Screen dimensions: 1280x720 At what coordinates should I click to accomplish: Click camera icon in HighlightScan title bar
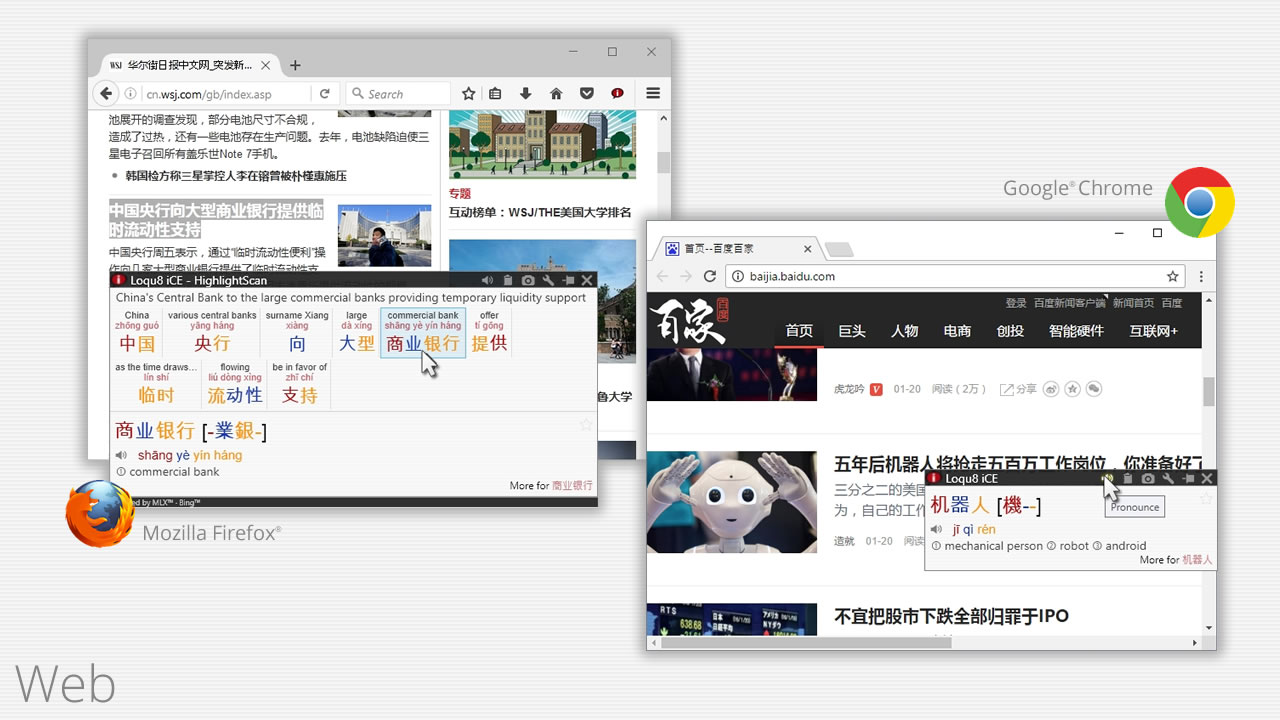click(528, 281)
